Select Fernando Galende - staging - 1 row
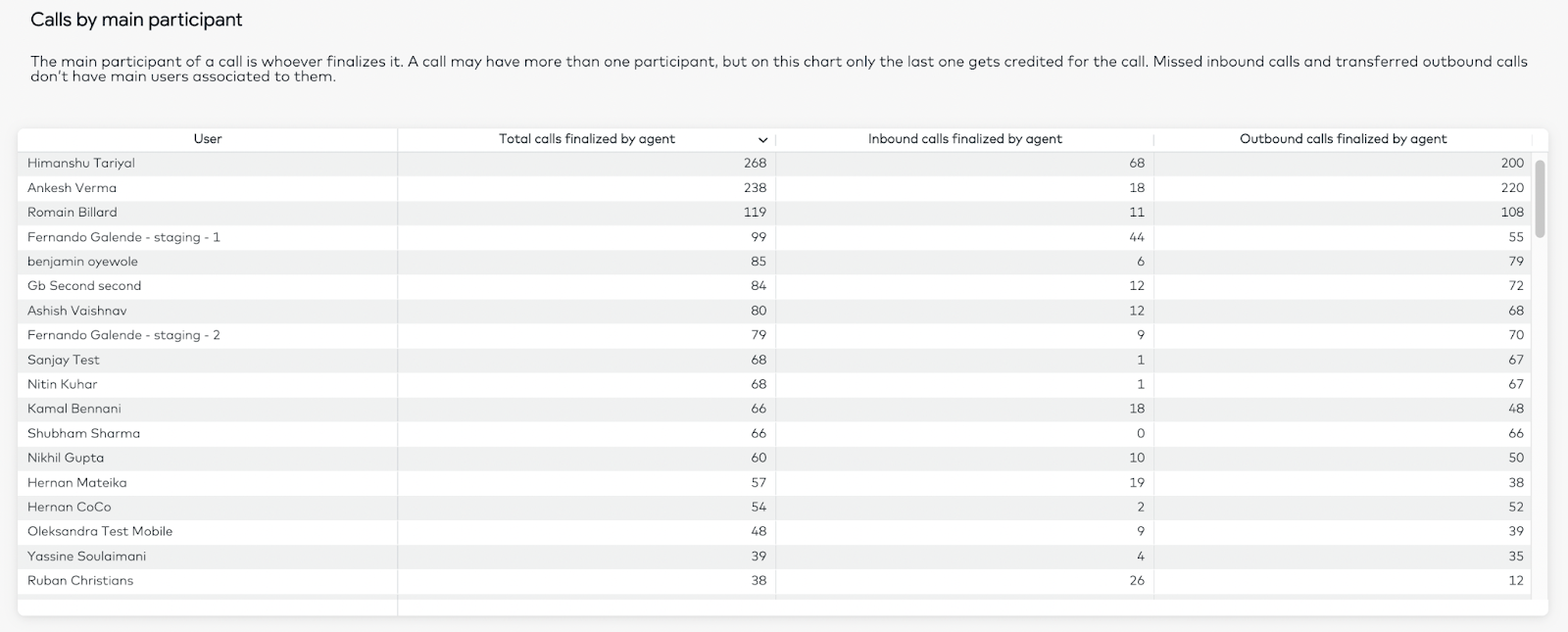The width and height of the screenshot is (1568, 632). pyautogui.click(x=774, y=237)
